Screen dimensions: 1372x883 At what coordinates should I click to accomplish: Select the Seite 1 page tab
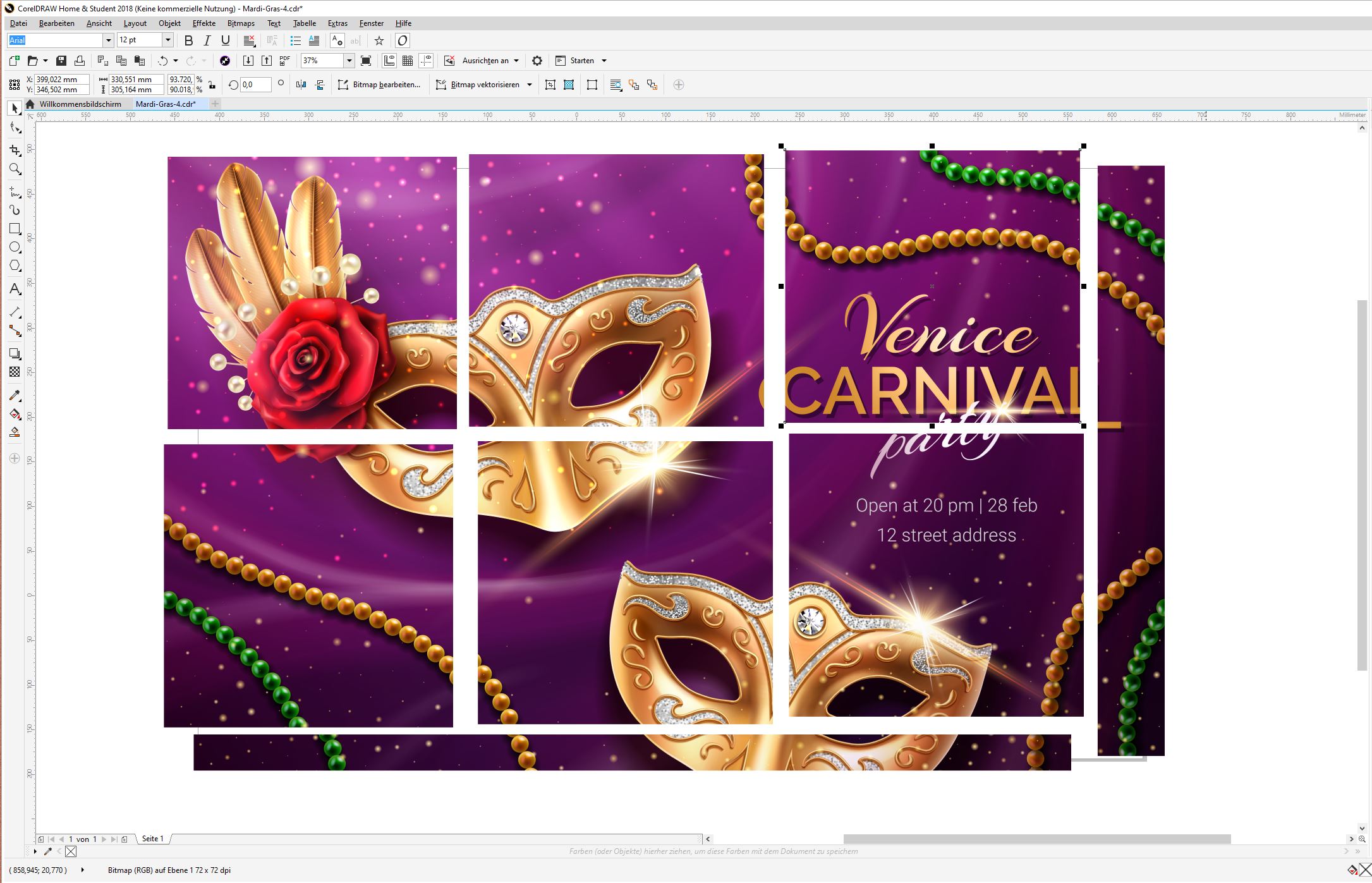tap(152, 839)
